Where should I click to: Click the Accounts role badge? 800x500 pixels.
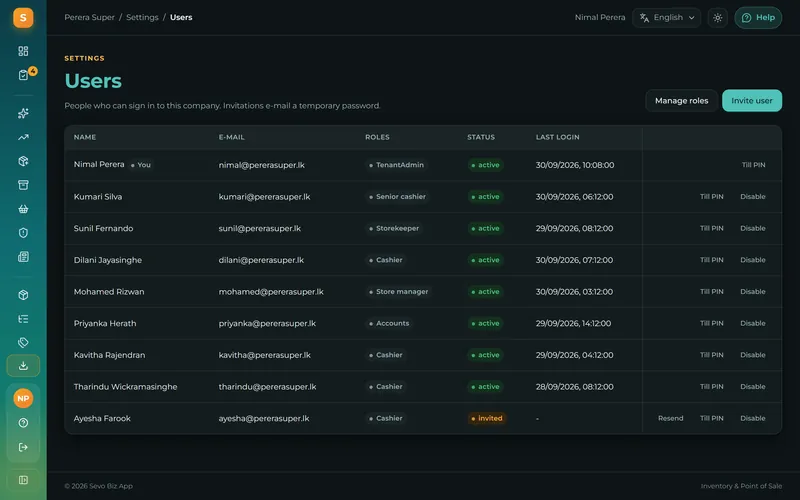(389, 323)
